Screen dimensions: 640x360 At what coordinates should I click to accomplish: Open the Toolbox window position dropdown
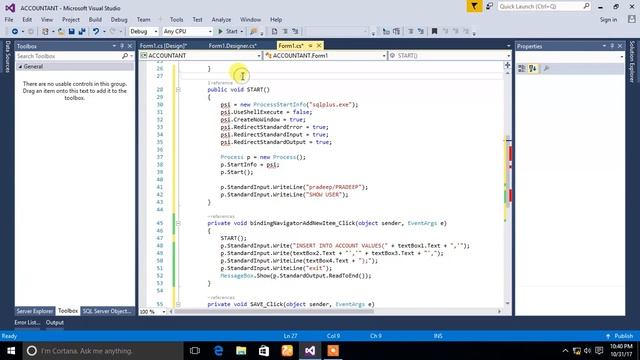point(114,46)
